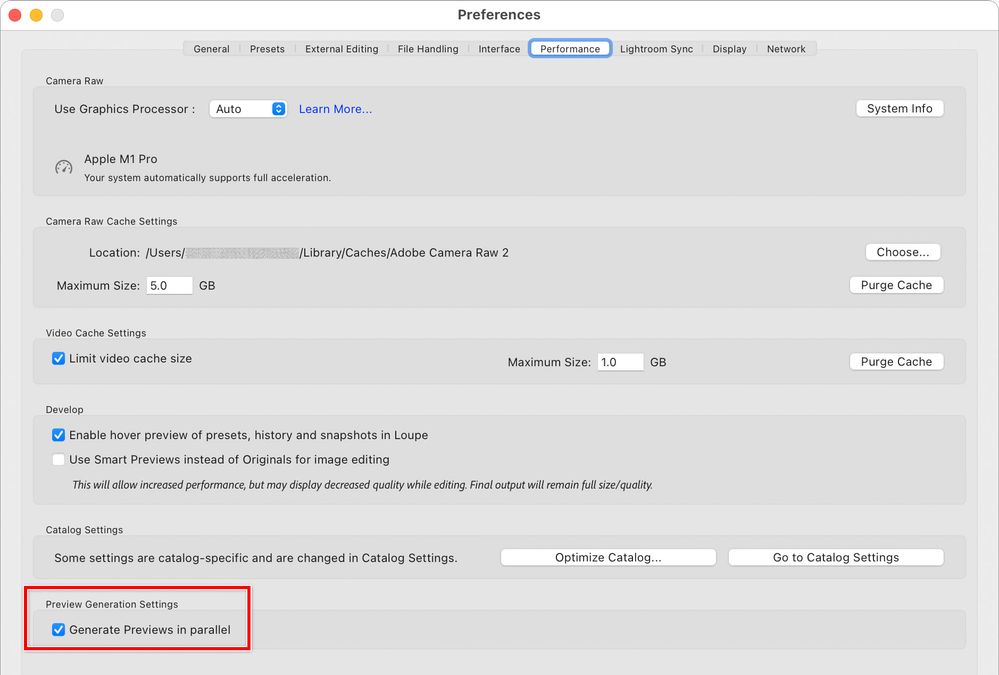This screenshot has width=999, height=675.
Task: Purge the Camera Raw cache
Action: pos(896,285)
